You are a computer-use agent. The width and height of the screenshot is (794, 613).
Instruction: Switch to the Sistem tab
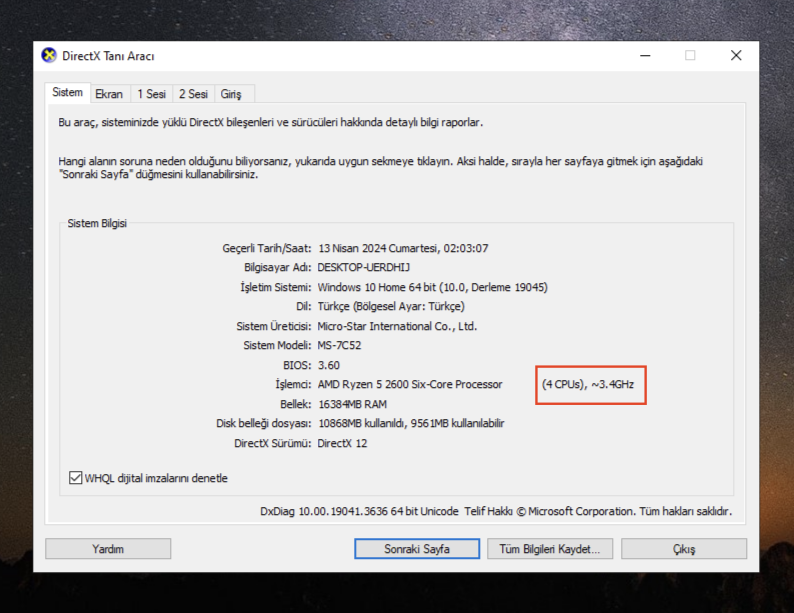(x=67, y=93)
